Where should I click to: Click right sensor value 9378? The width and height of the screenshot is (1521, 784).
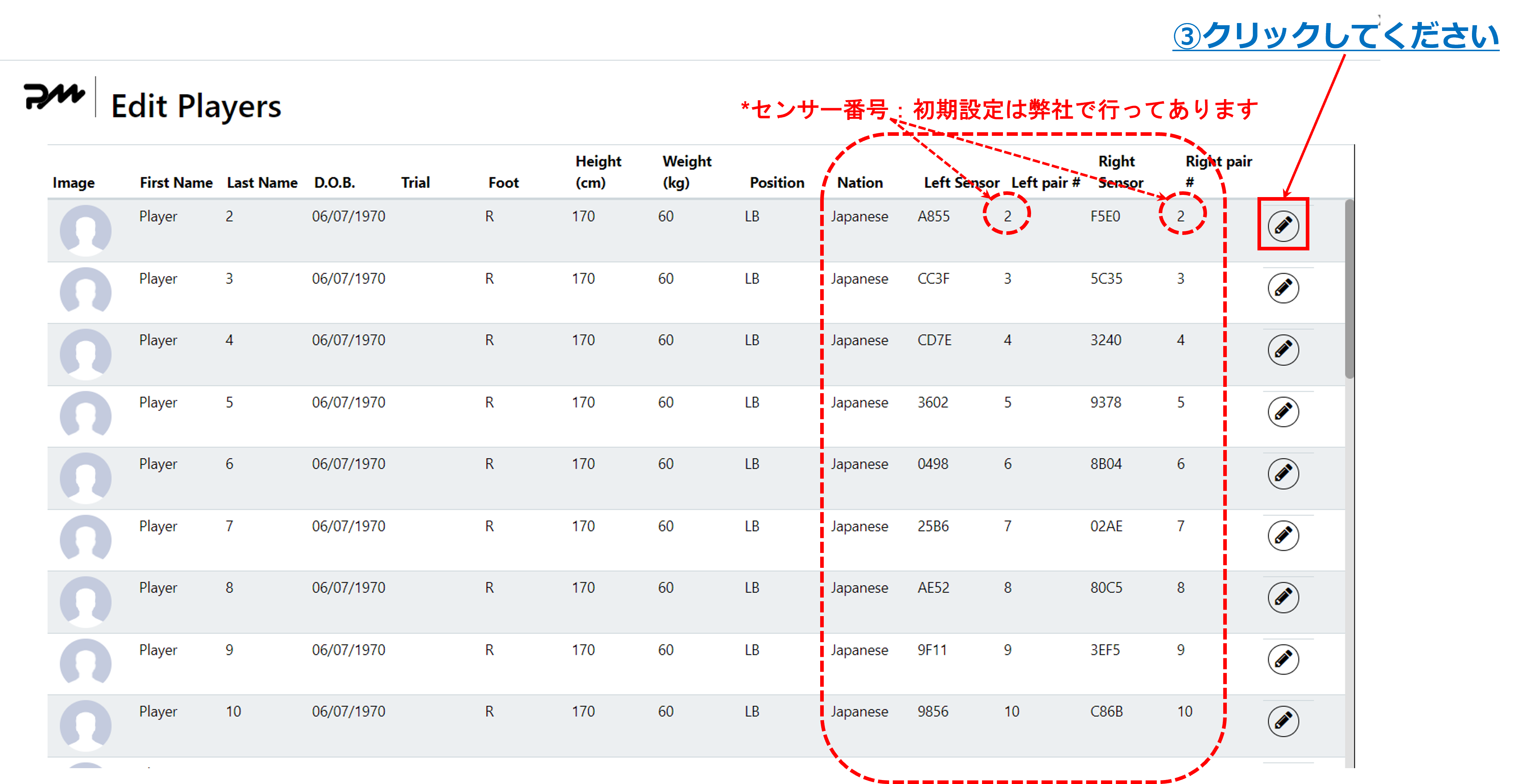[1105, 402]
